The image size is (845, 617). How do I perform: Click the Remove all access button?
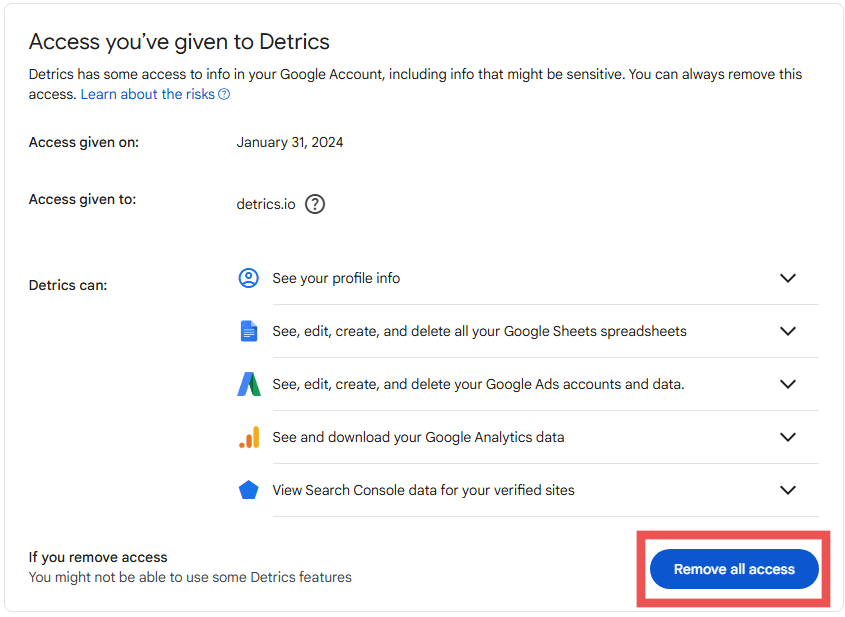pos(733,568)
